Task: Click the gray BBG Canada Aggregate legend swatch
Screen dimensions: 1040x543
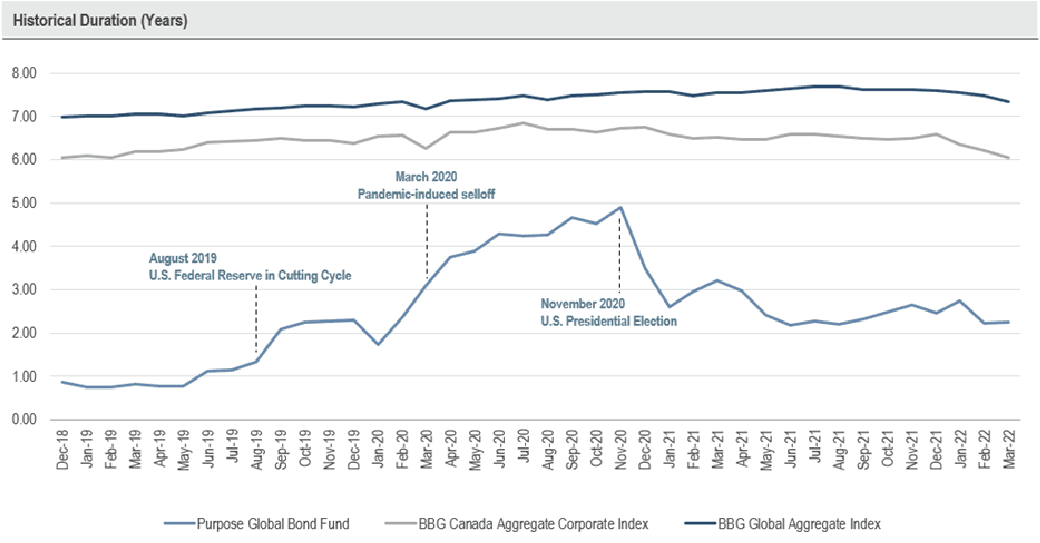Action: pos(416,522)
